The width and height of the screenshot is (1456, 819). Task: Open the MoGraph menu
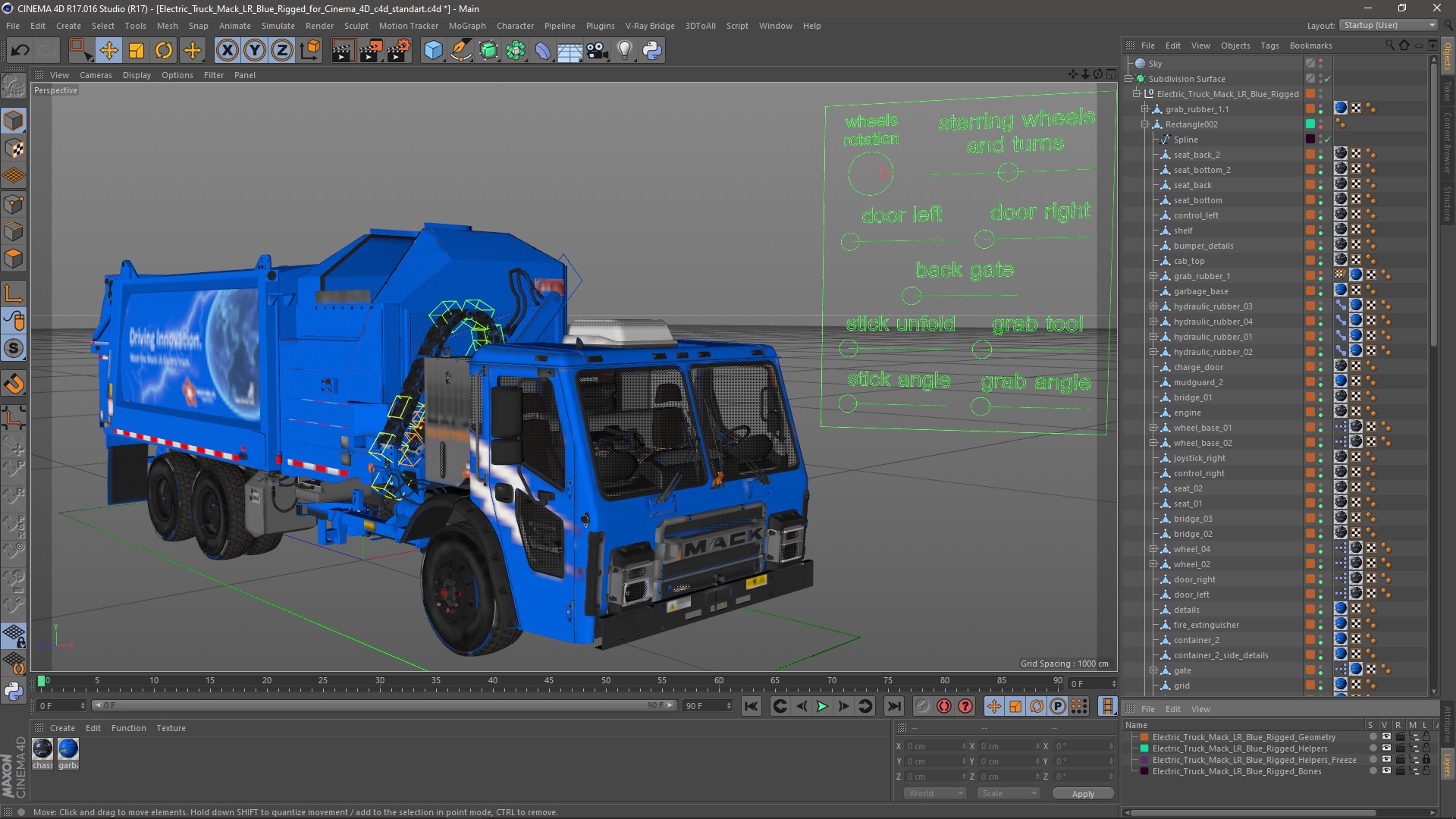[467, 26]
